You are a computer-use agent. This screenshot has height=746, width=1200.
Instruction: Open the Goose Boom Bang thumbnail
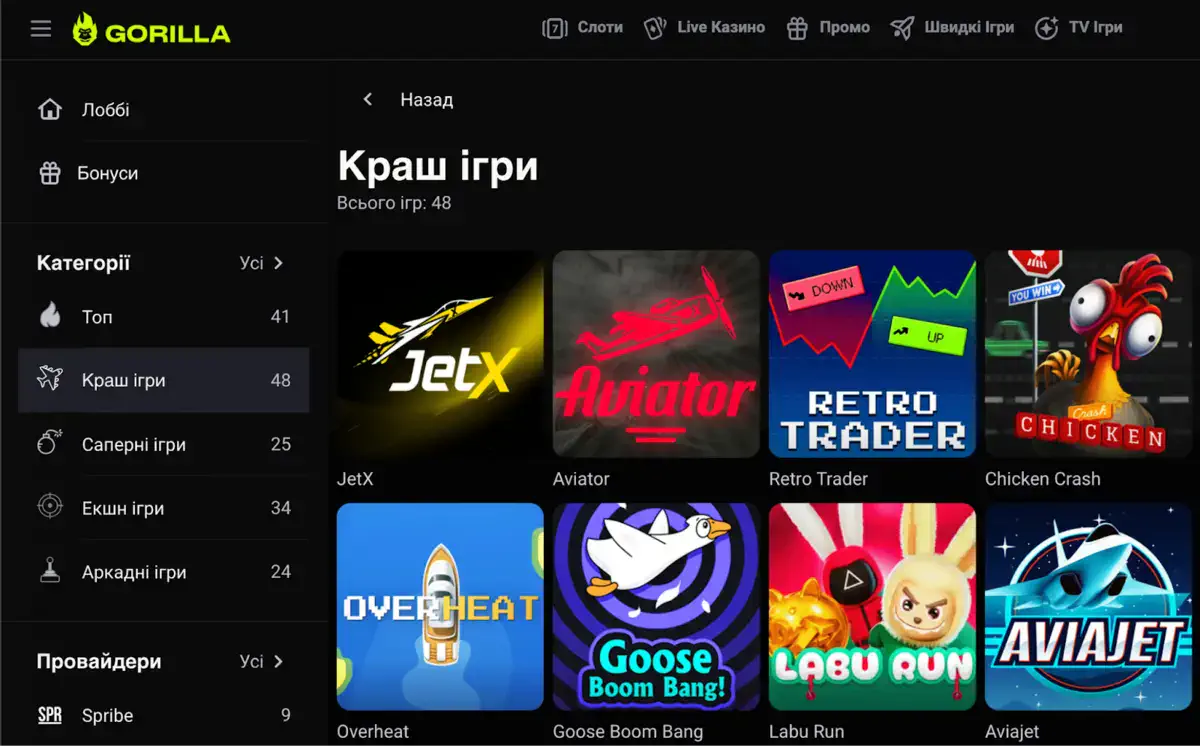click(x=656, y=606)
